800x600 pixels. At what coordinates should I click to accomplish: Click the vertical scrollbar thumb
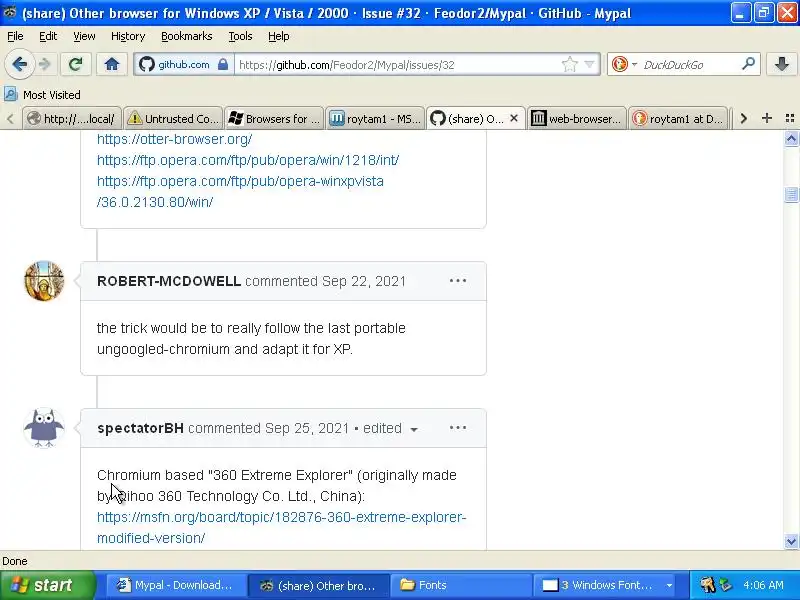tap(791, 194)
